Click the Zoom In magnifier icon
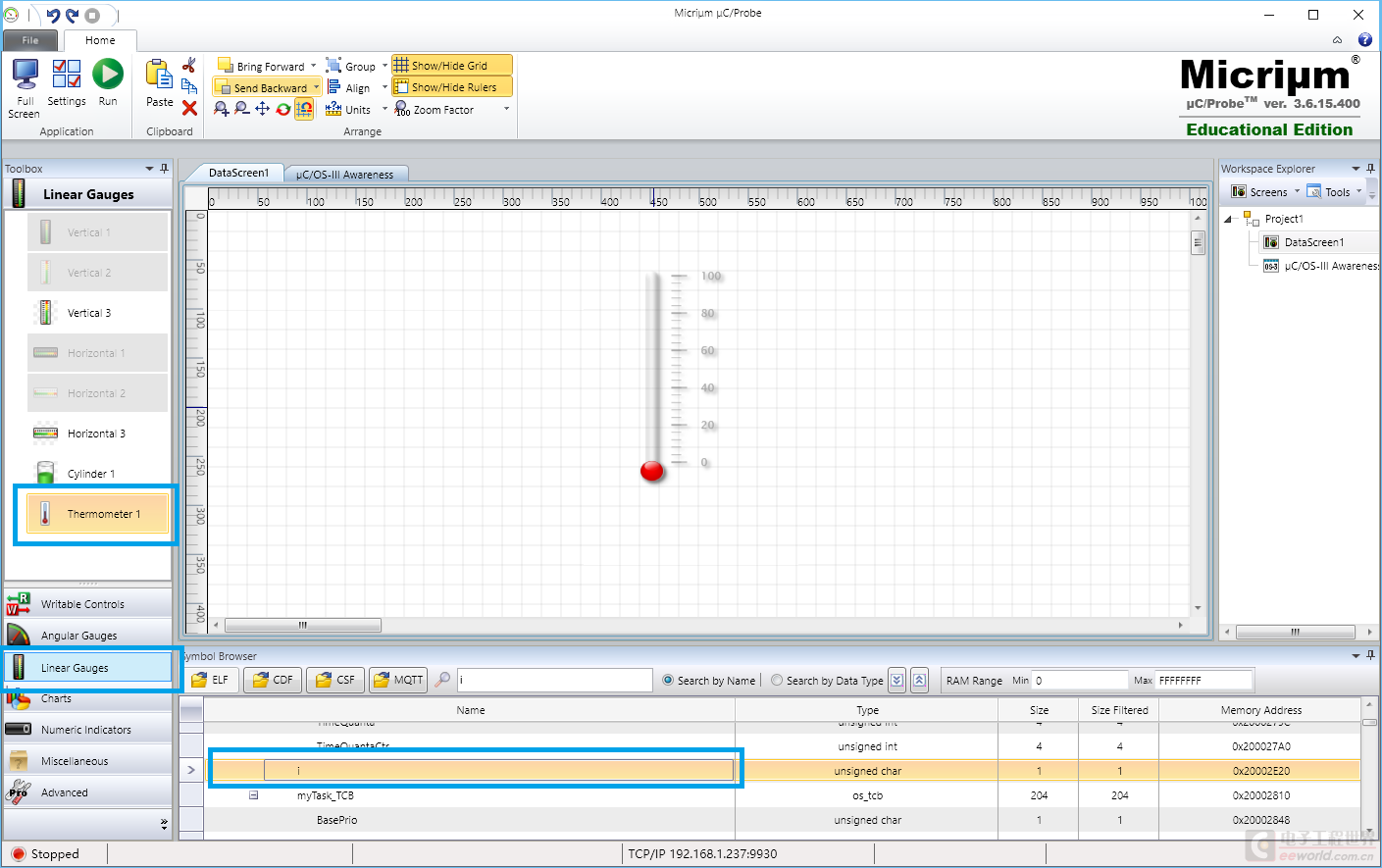Screen dimensions: 1382x868 [222, 109]
